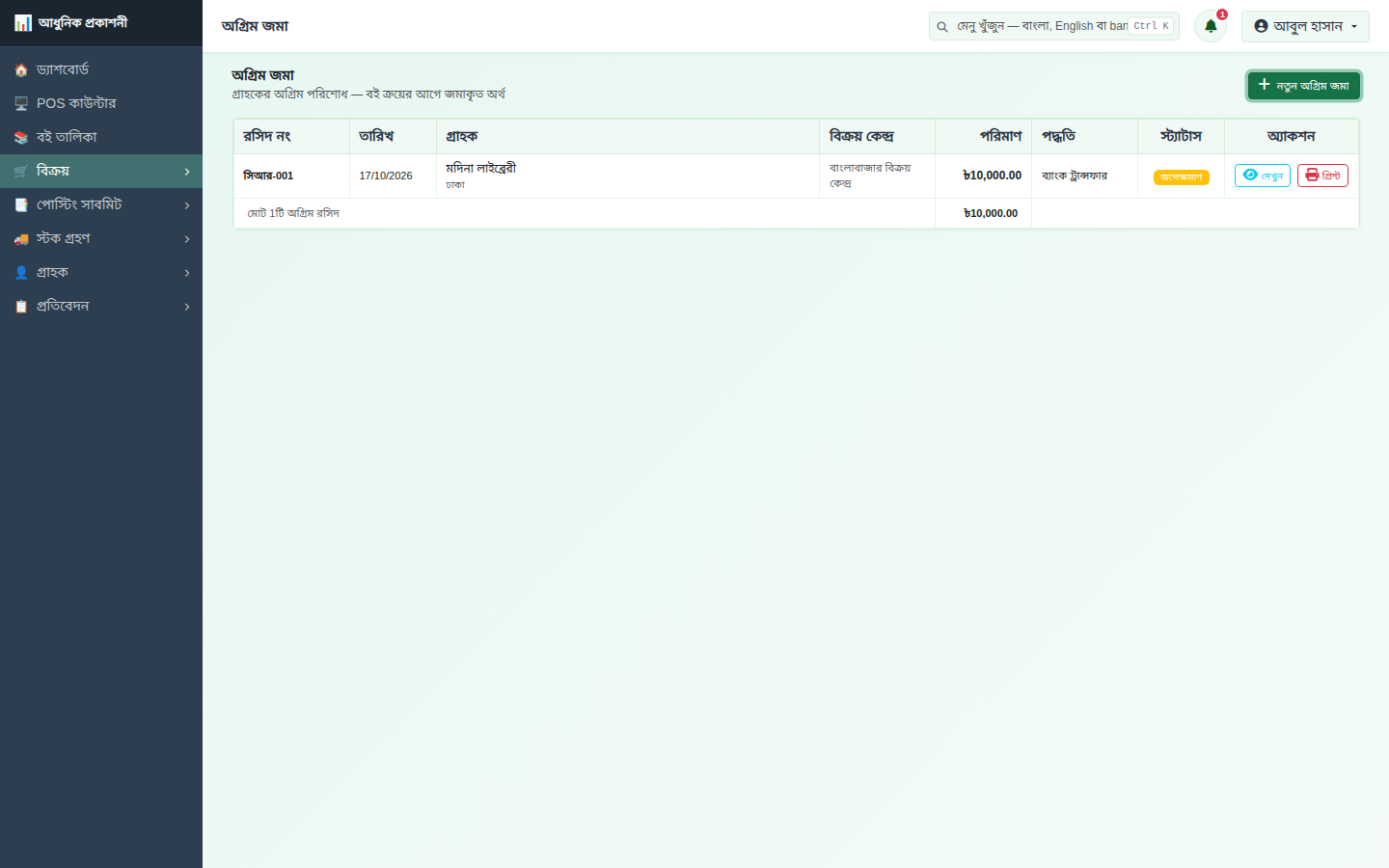Click the date 17/10/2026
The image size is (1389, 868).
(x=386, y=176)
